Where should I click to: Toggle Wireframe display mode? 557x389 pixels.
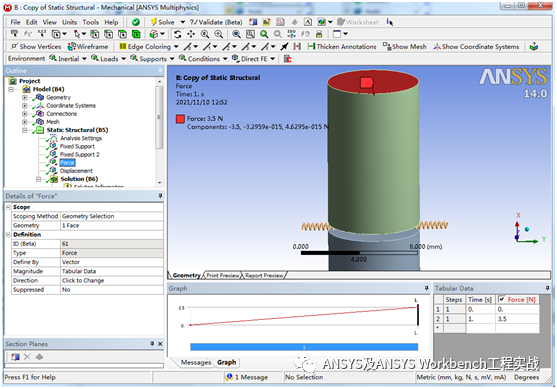tap(88, 47)
